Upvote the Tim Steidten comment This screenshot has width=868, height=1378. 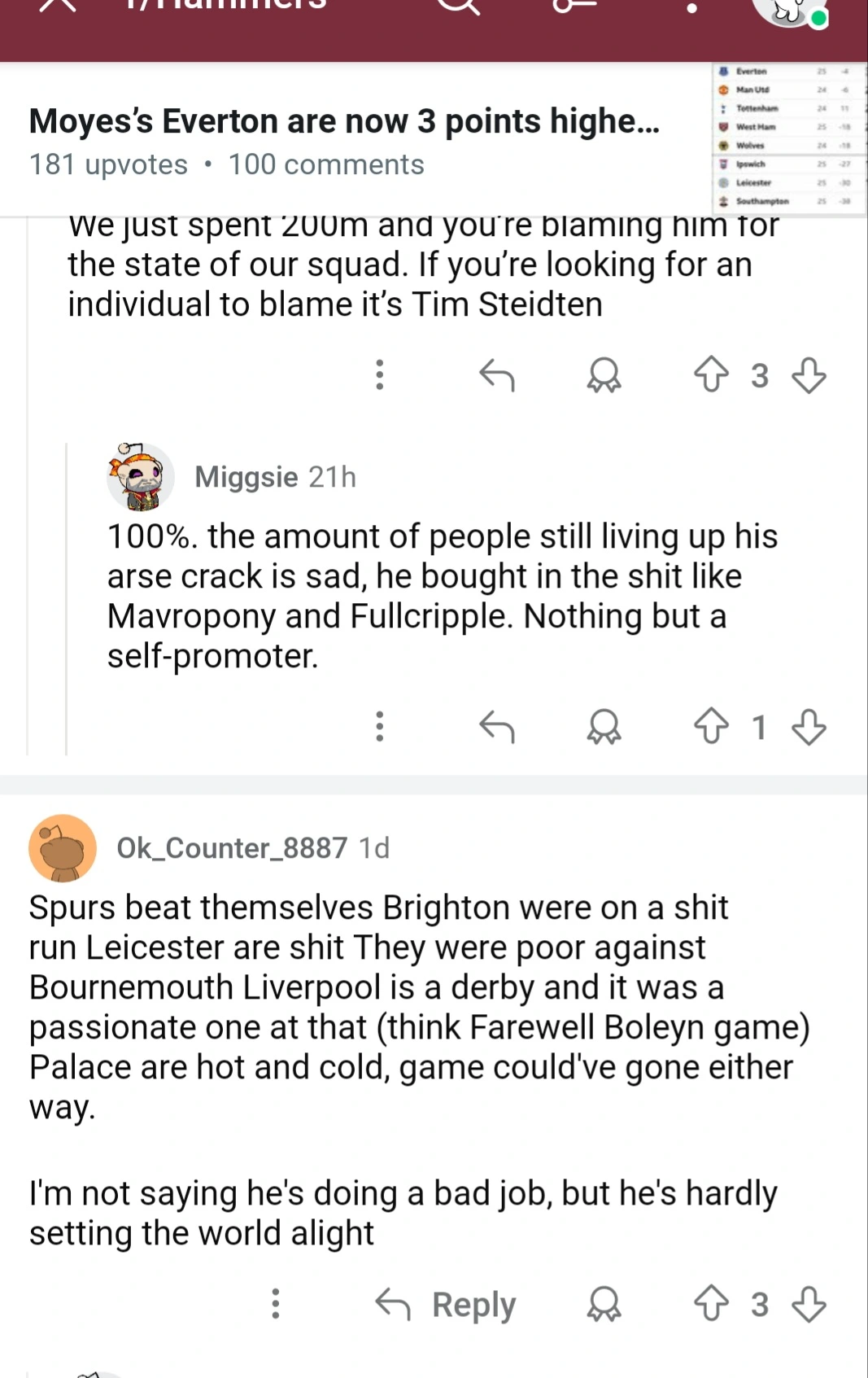click(711, 374)
